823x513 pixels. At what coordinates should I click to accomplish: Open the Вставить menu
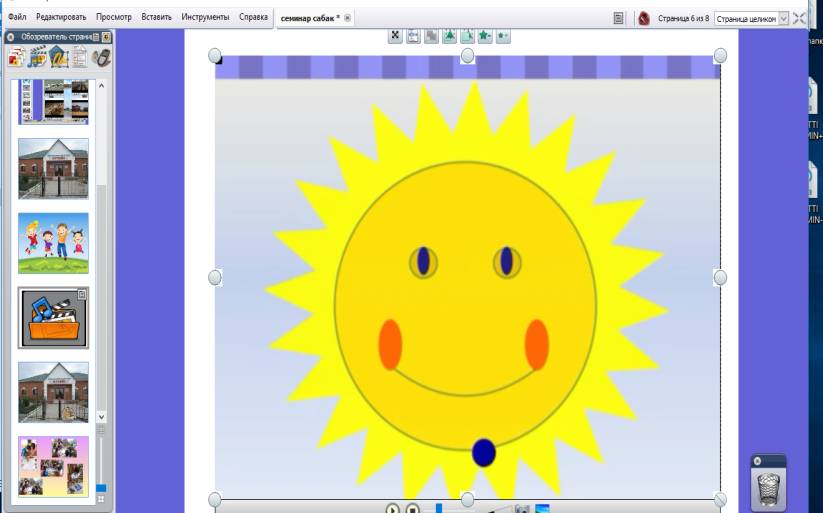tap(155, 17)
